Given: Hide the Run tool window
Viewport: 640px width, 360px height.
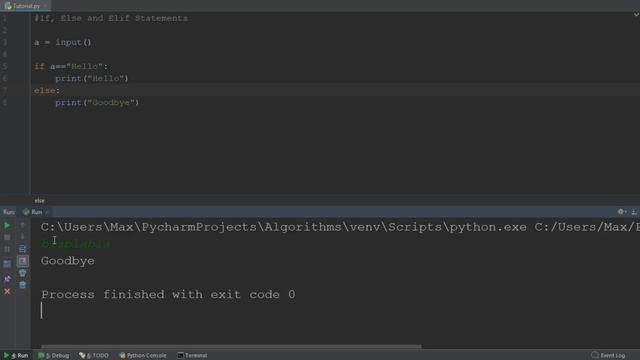Looking at the screenshot, I should coord(634,211).
